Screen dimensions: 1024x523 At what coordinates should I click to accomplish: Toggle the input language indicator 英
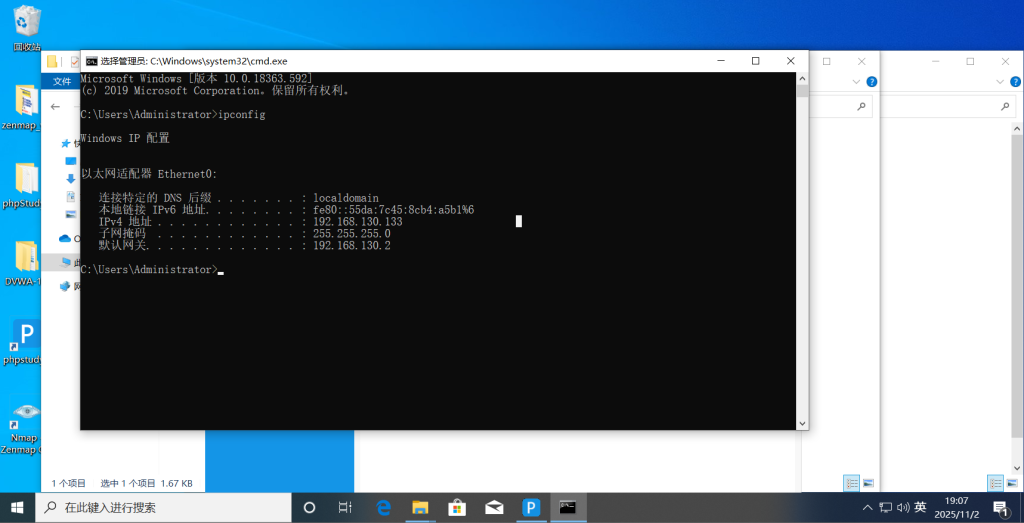pos(920,507)
